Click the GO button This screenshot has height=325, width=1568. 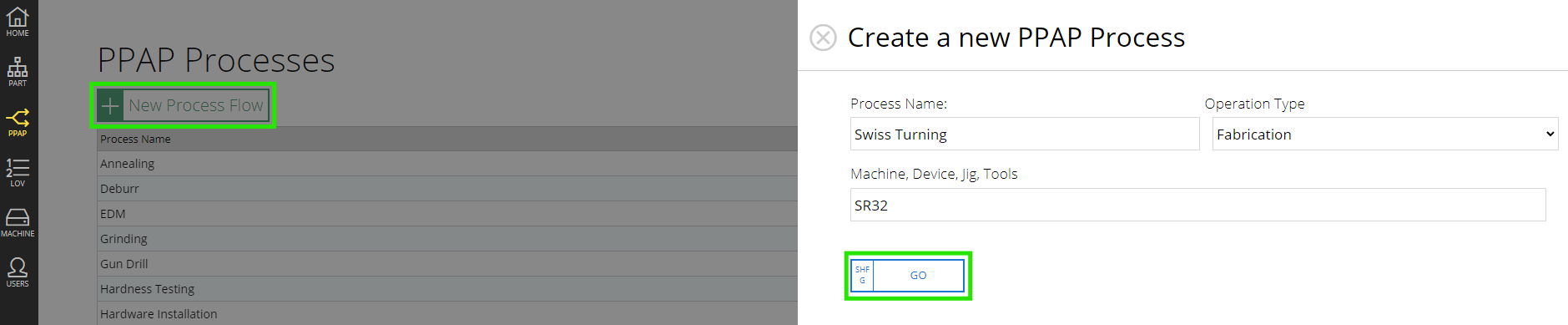coord(907,275)
